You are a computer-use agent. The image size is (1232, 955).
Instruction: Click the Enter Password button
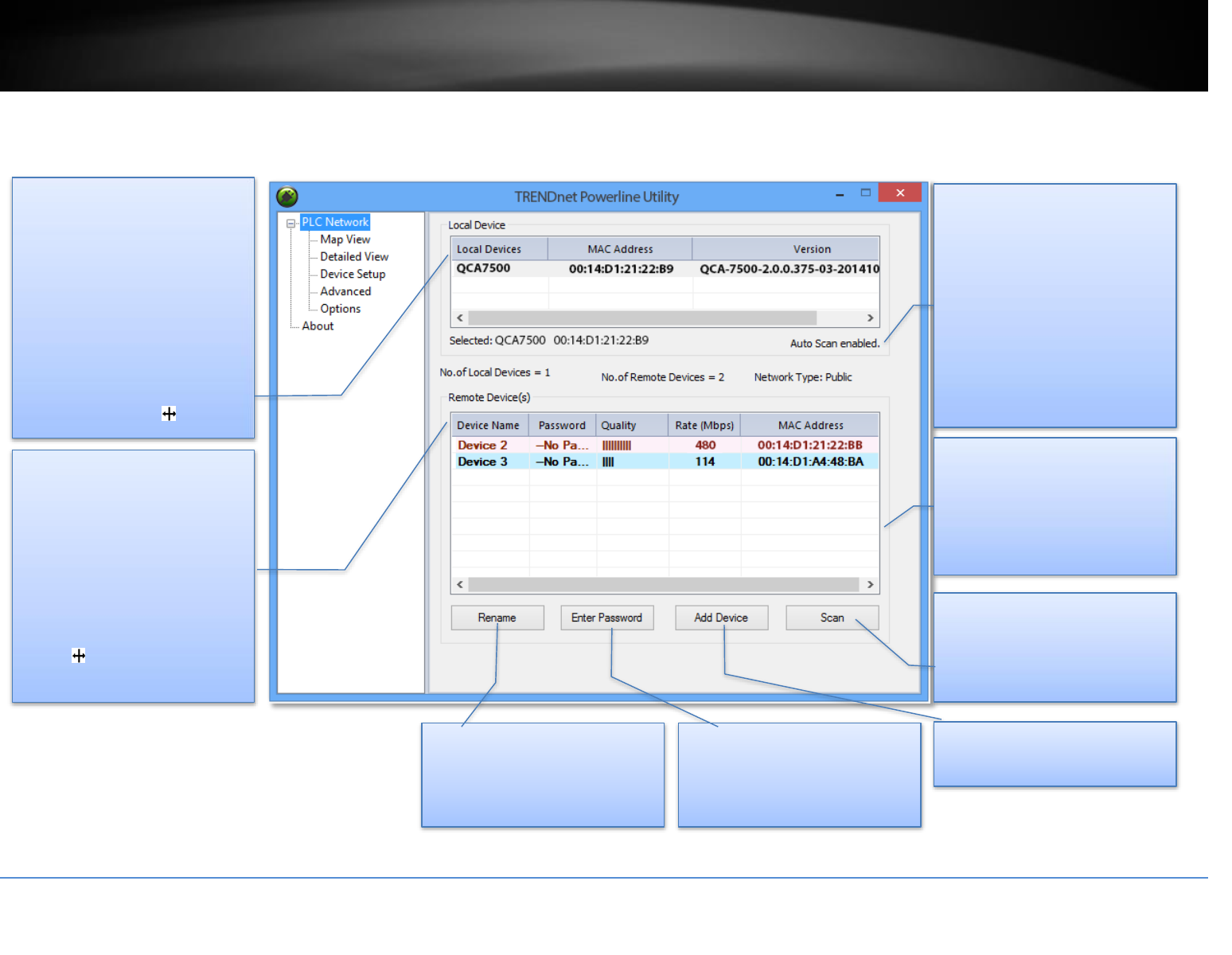[607, 618]
